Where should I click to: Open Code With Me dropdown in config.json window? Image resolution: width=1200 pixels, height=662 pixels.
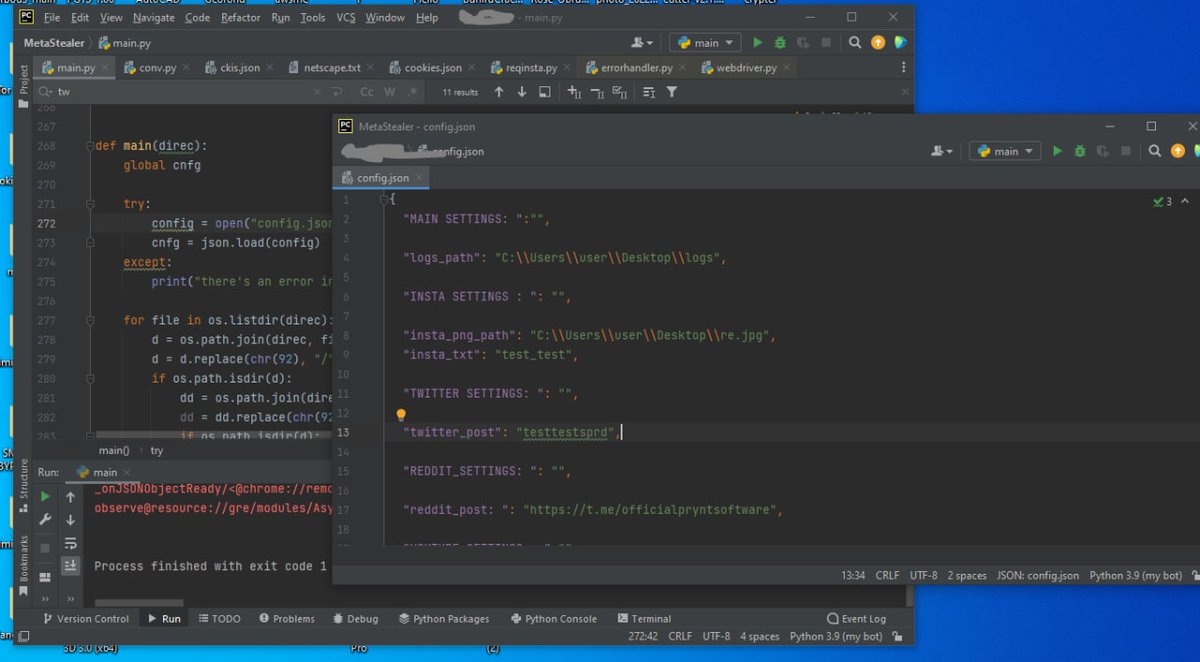(942, 151)
